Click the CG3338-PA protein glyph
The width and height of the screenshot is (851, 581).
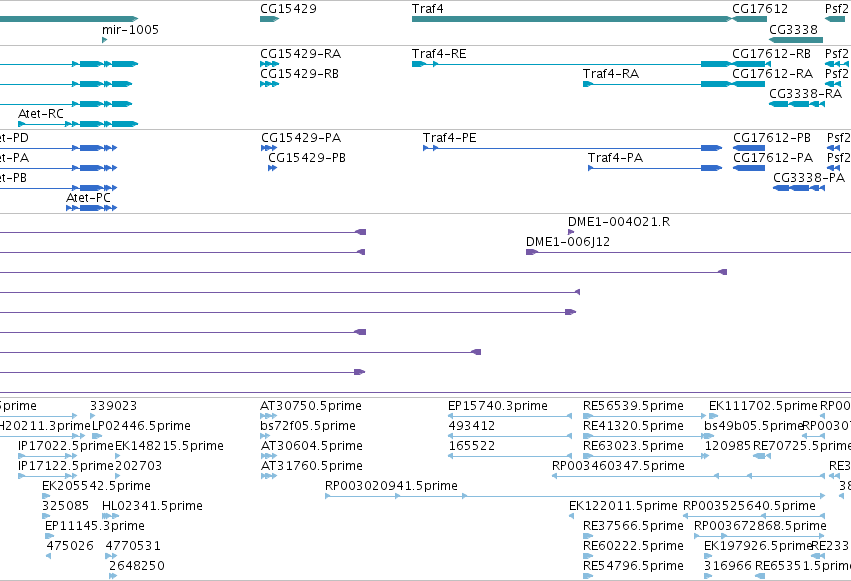(799, 188)
